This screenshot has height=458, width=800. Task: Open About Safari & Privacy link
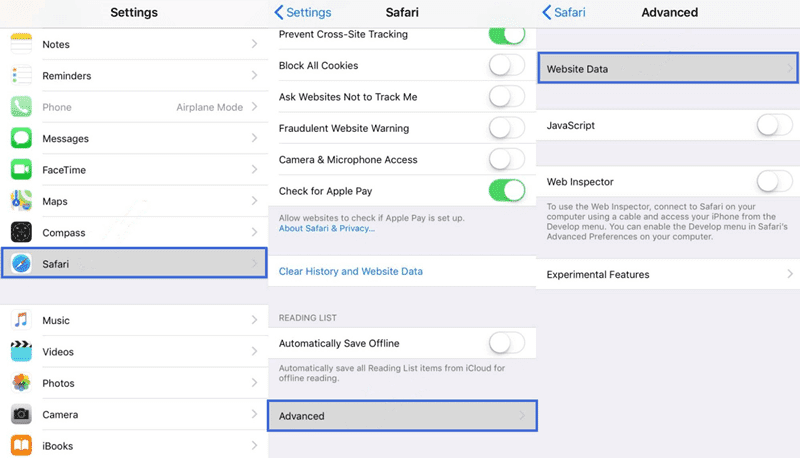click(327, 228)
